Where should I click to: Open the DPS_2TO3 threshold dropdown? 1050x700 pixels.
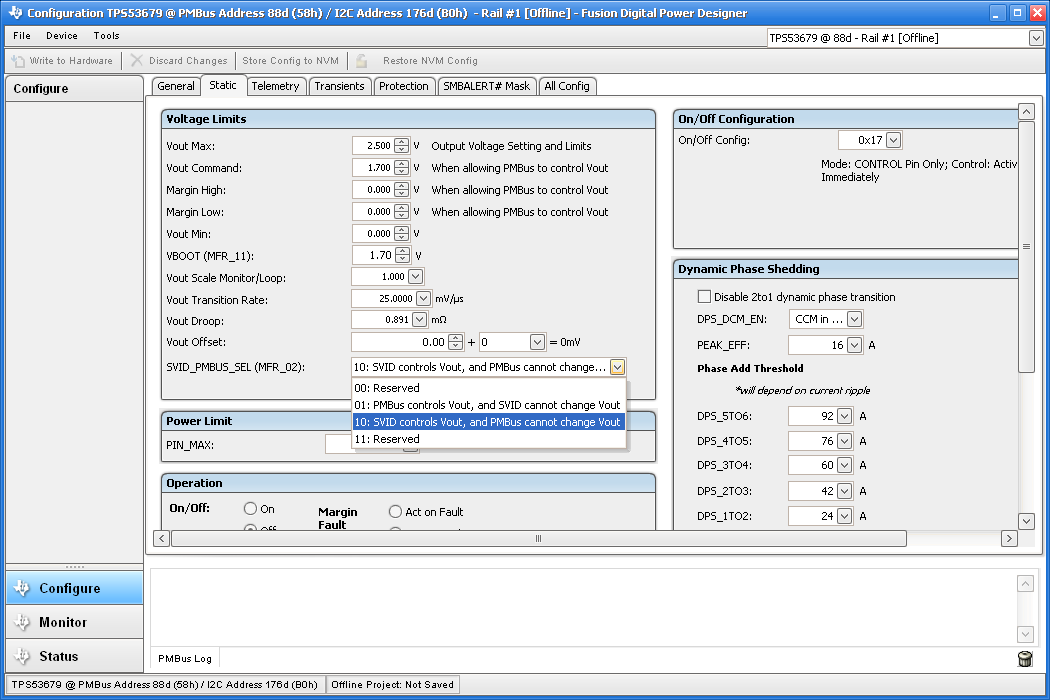[x=844, y=491]
